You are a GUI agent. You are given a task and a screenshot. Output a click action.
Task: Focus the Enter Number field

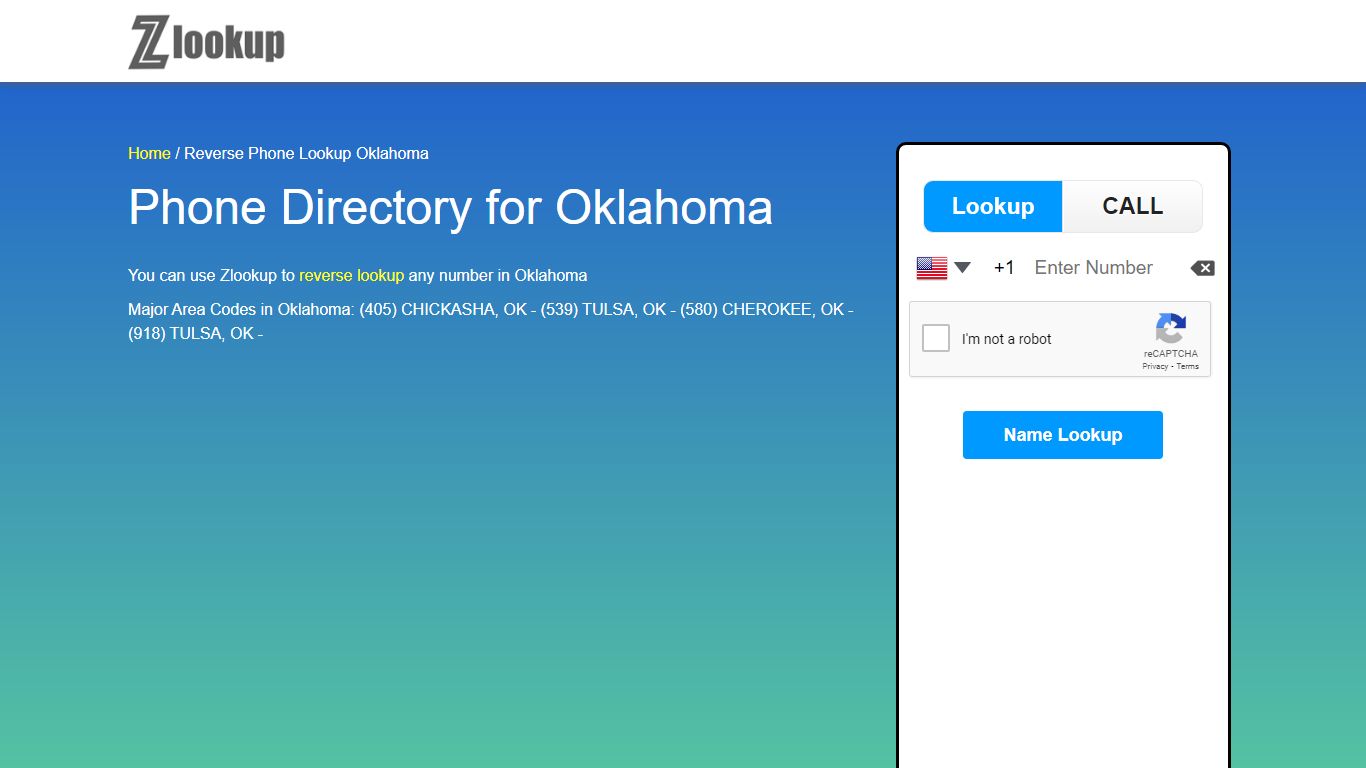click(x=1105, y=268)
